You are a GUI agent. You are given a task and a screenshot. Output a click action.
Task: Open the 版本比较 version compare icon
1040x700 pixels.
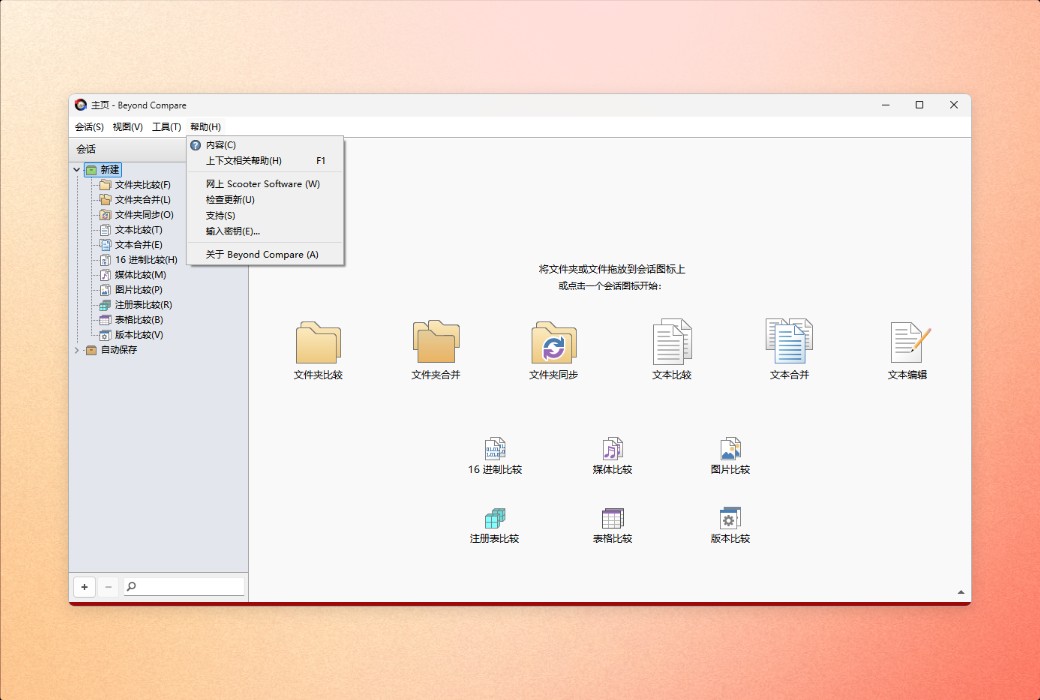click(730, 518)
